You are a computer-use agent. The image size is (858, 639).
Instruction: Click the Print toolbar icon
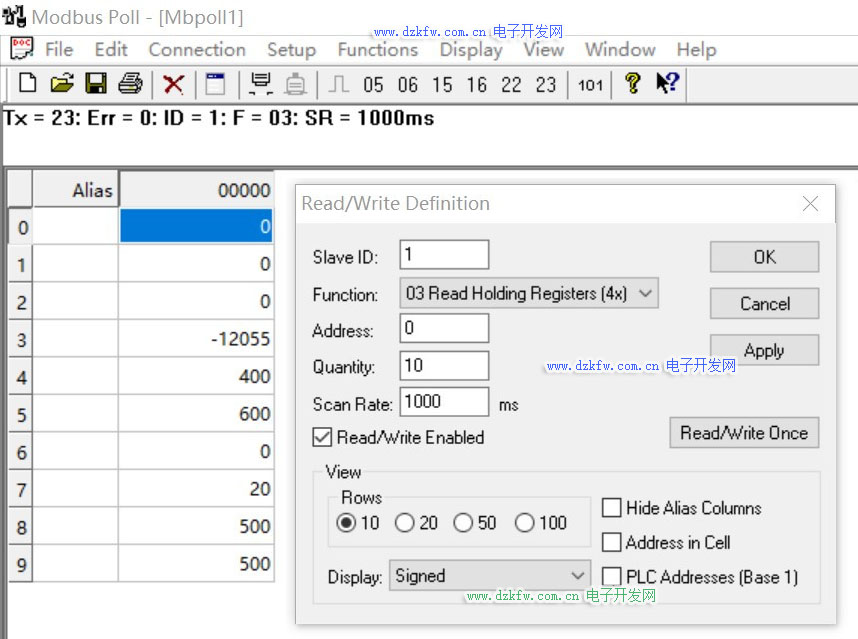pyautogui.click(x=130, y=84)
